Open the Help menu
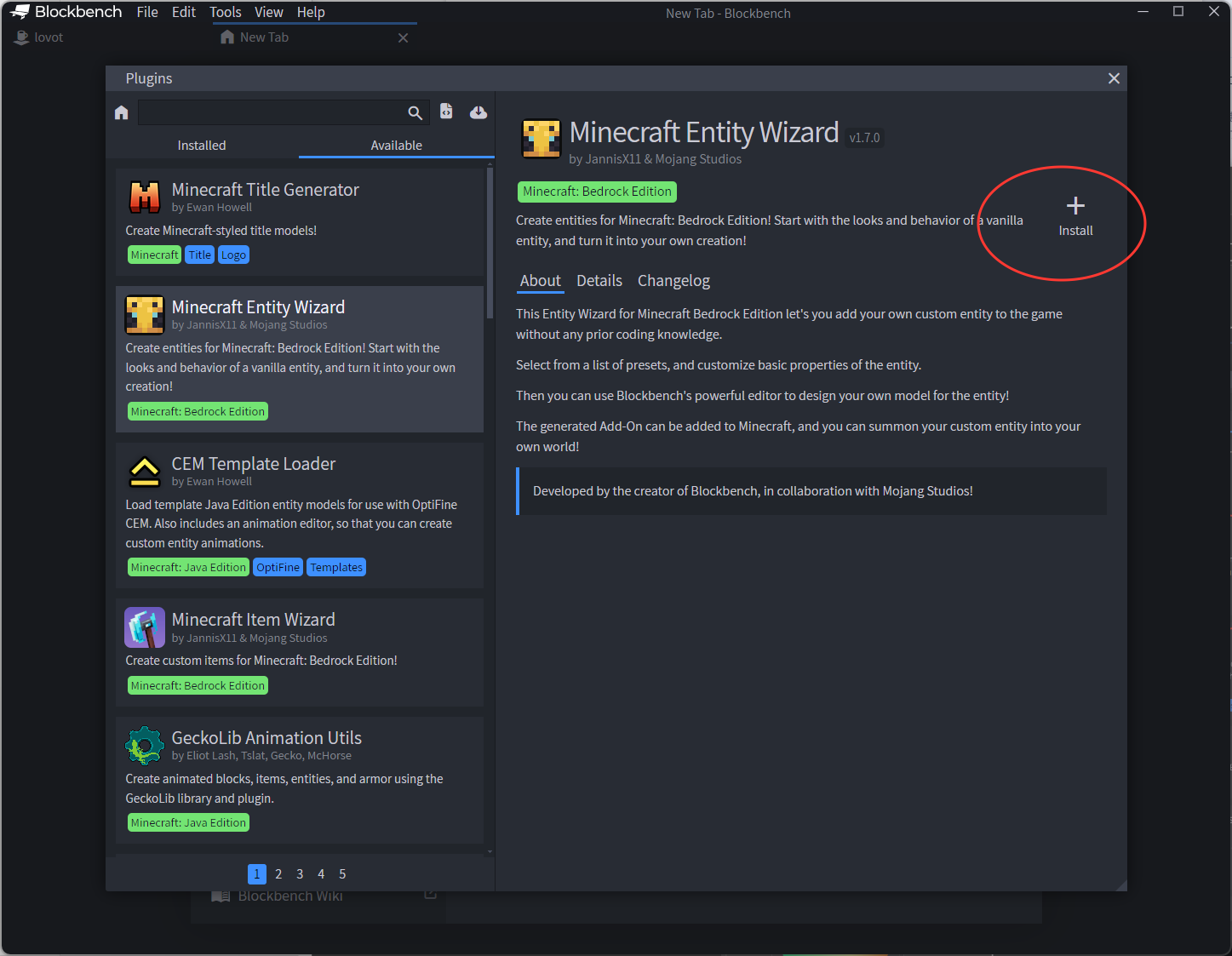Screen dimensions: 1232x956 (311, 12)
